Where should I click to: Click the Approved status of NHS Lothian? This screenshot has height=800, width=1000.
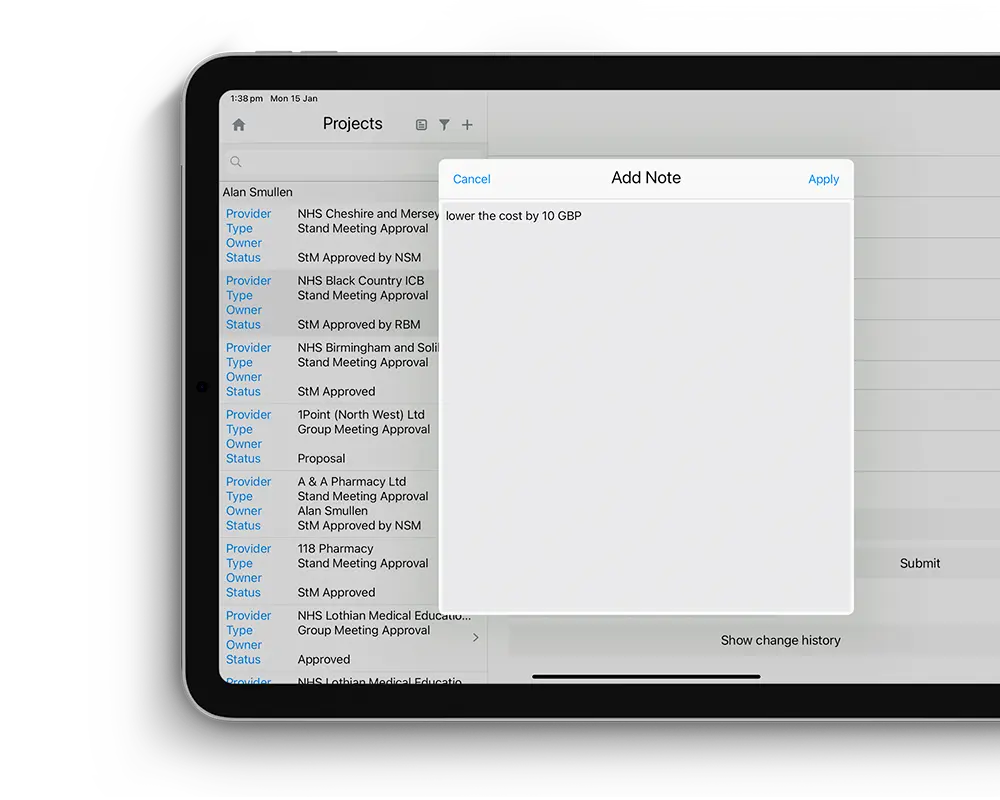pyautogui.click(x=324, y=660)
